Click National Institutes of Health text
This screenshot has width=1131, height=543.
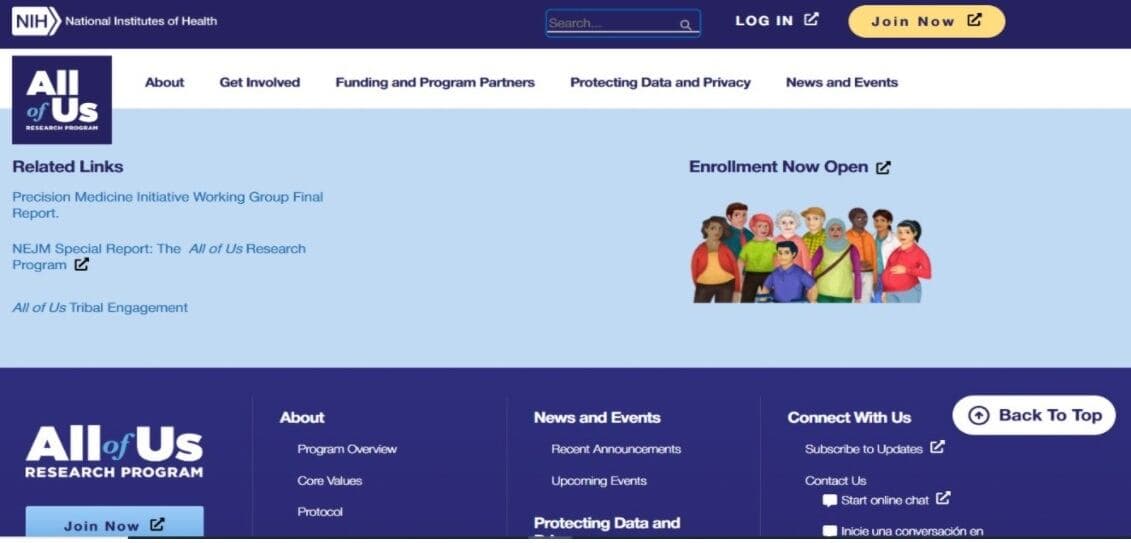pyautogui.click(x=141, y=22)
